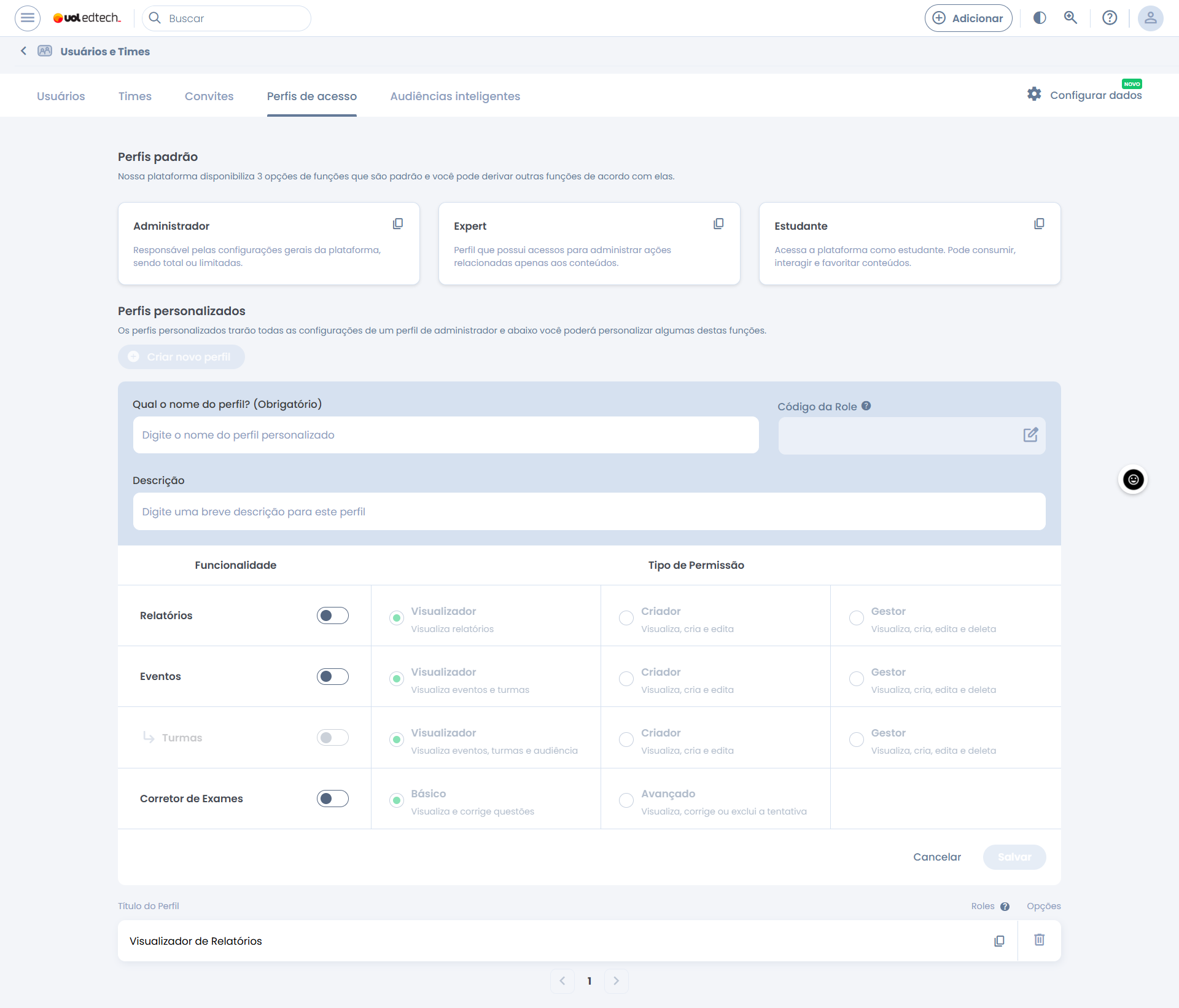This screenshot has height=1008, width=1179.
Task: Go to next page of profiles
Action: [x=616, y=981]
